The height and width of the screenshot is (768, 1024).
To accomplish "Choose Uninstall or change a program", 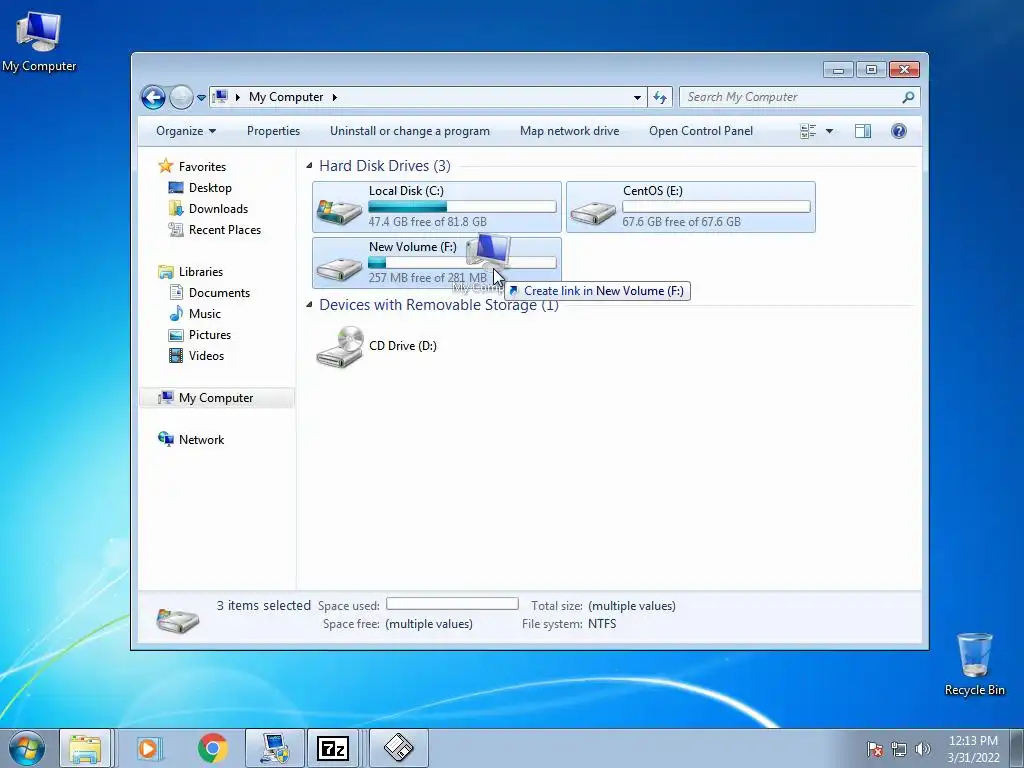I will point(409,131).
